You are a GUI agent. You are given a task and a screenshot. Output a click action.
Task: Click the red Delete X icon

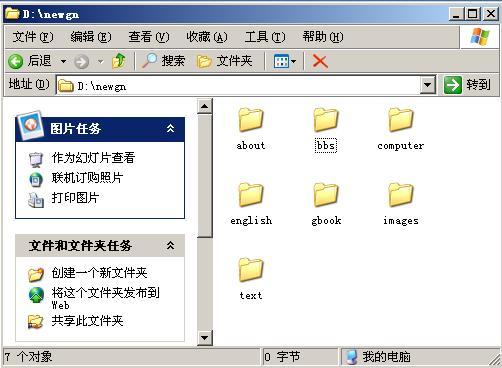320,61
